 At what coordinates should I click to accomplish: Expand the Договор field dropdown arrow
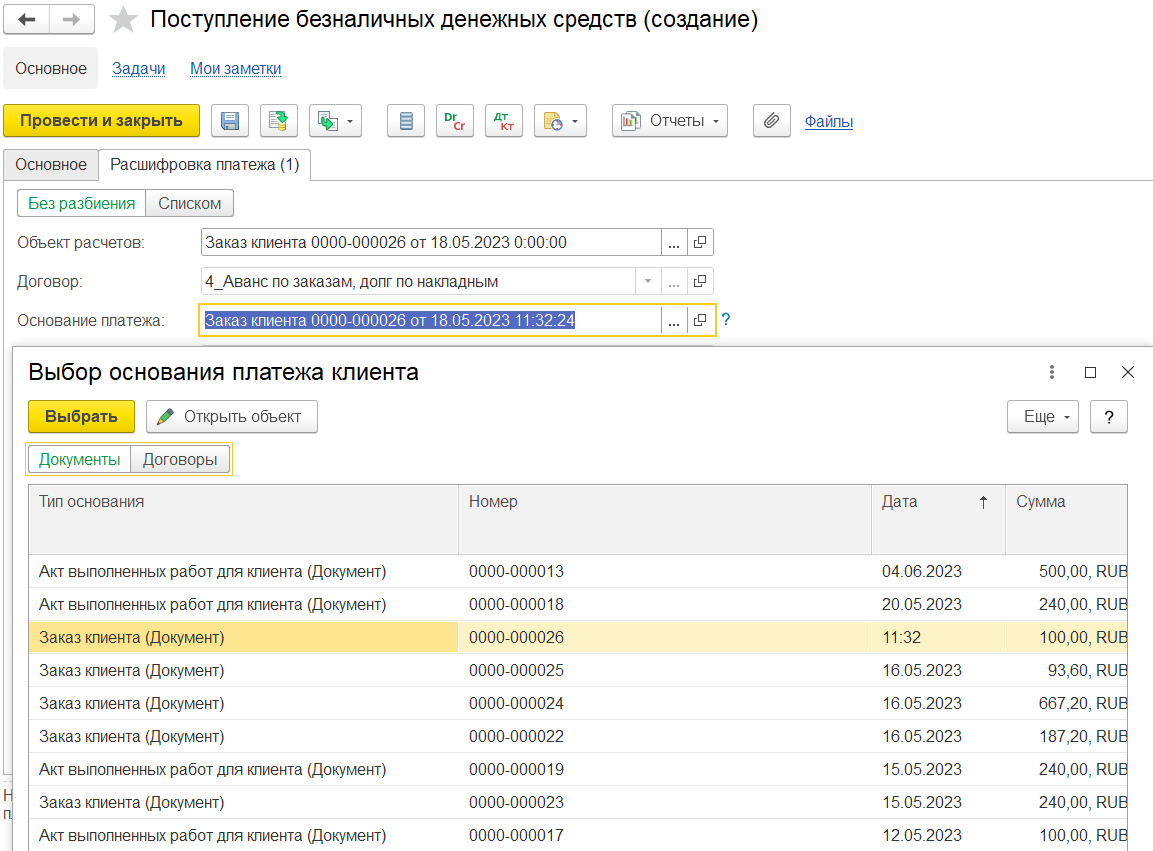click(648, 282)
